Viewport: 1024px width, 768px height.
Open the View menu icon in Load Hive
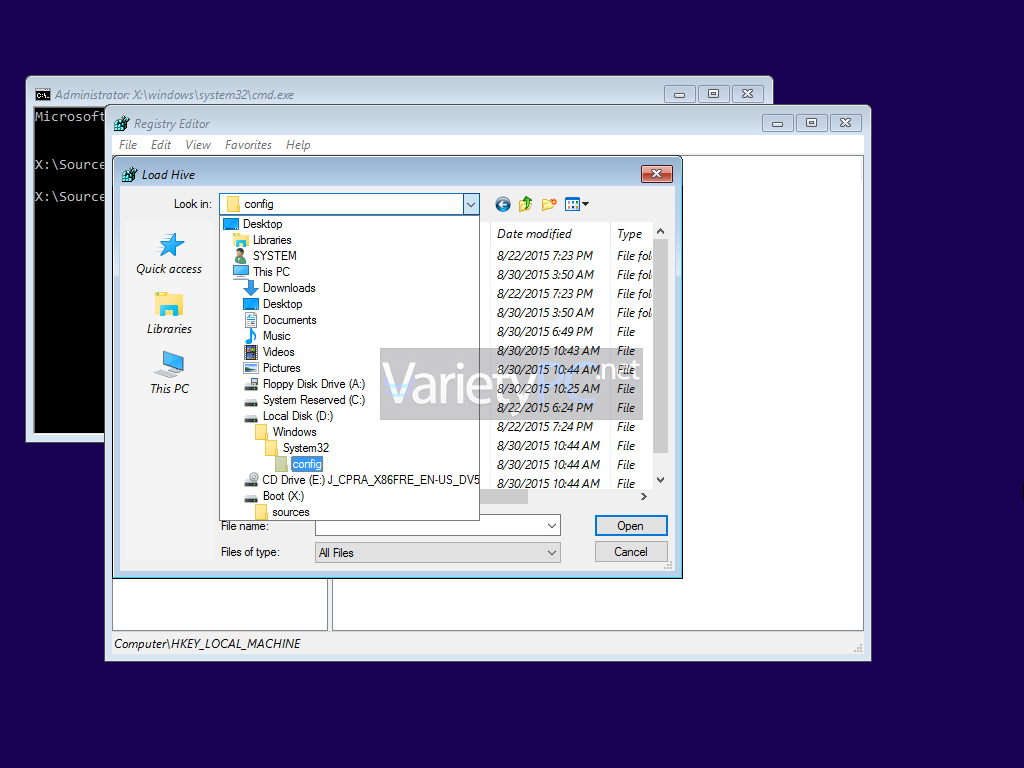click(573, 204)
